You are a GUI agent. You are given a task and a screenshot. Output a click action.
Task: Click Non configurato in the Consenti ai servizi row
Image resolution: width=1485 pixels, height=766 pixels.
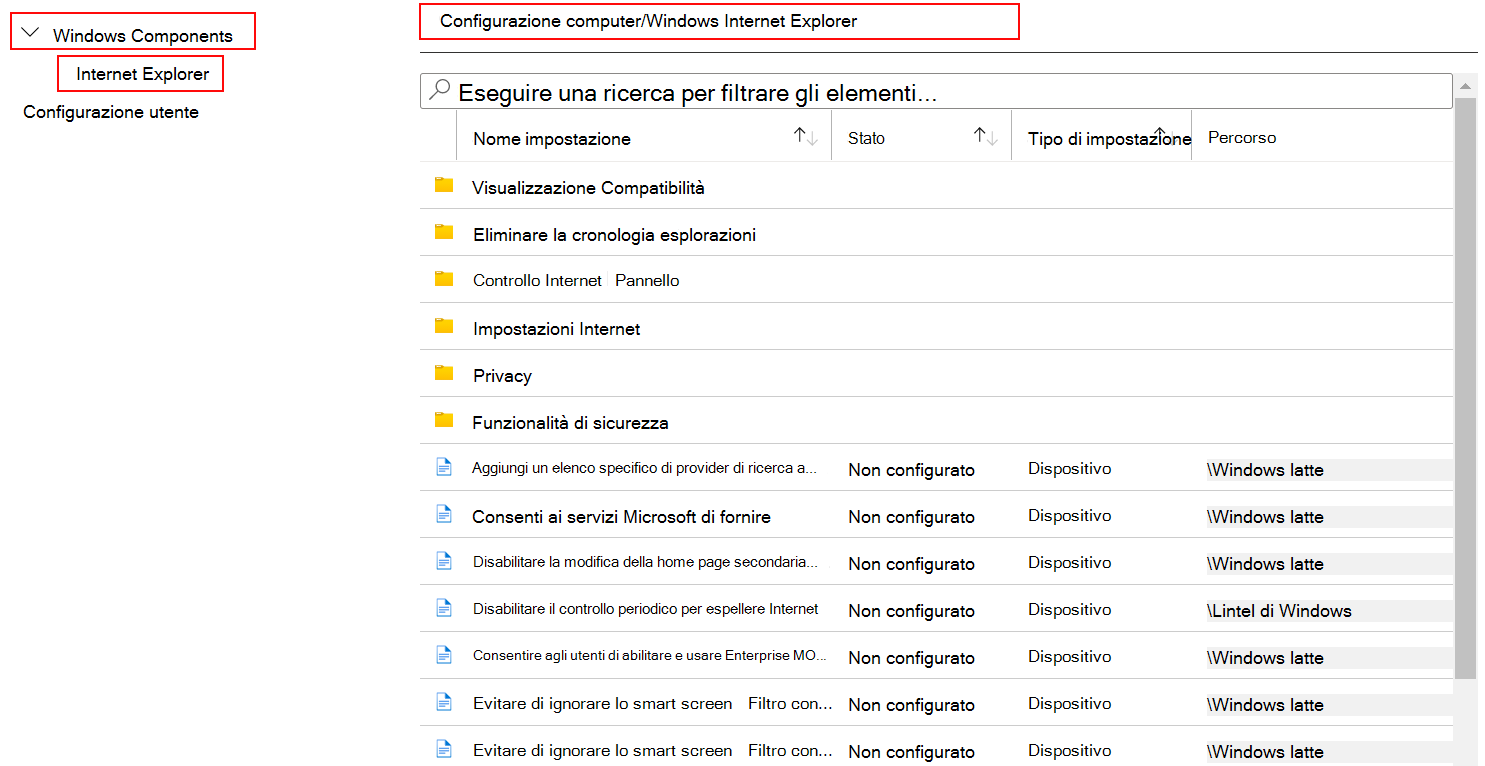(911, 516)
